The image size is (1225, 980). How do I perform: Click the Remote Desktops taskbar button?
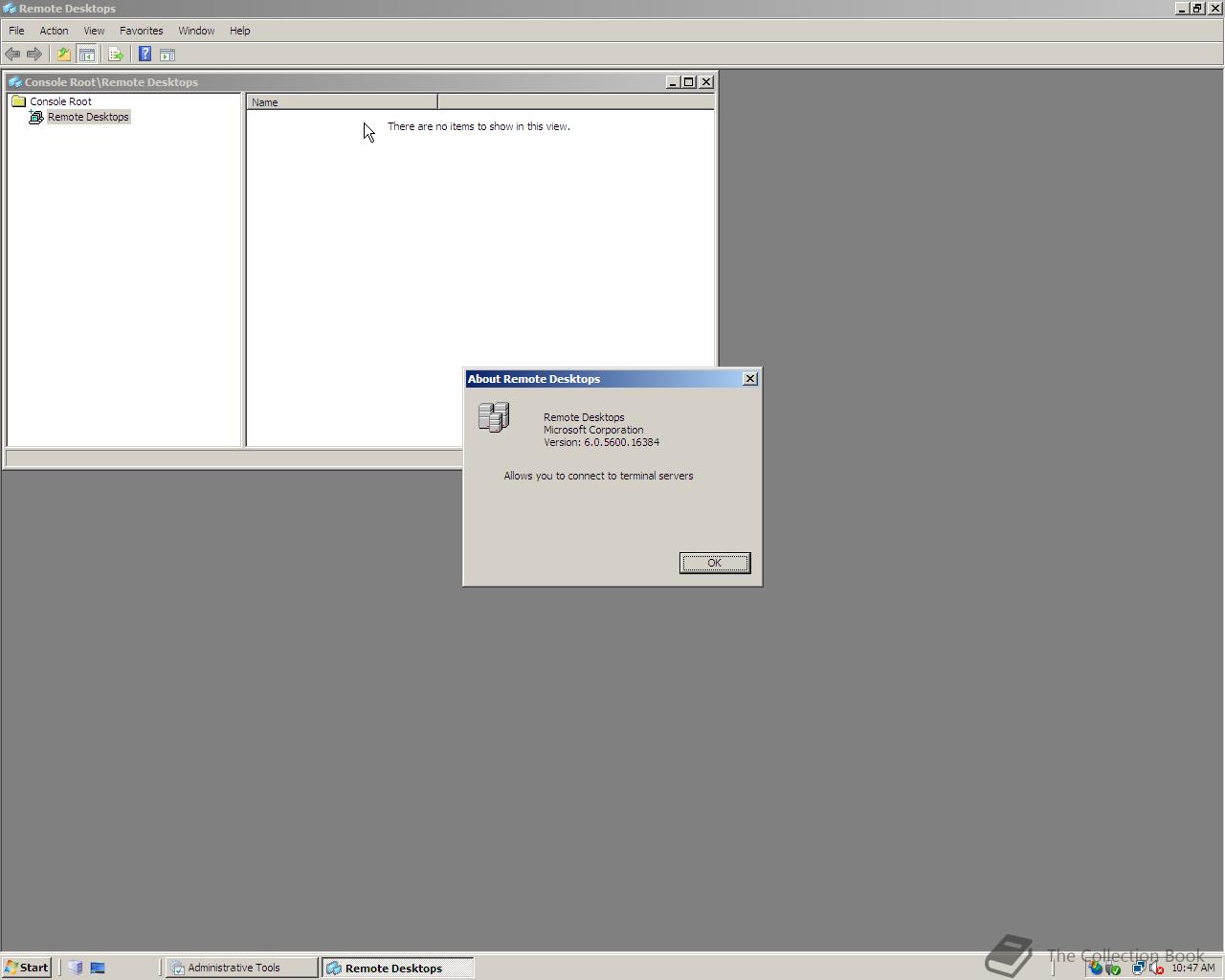397,968
